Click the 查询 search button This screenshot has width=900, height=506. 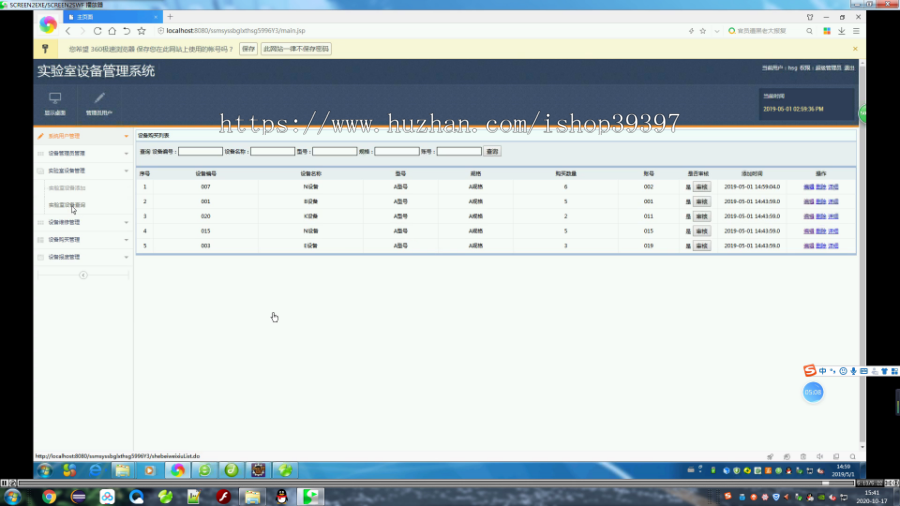492,151
